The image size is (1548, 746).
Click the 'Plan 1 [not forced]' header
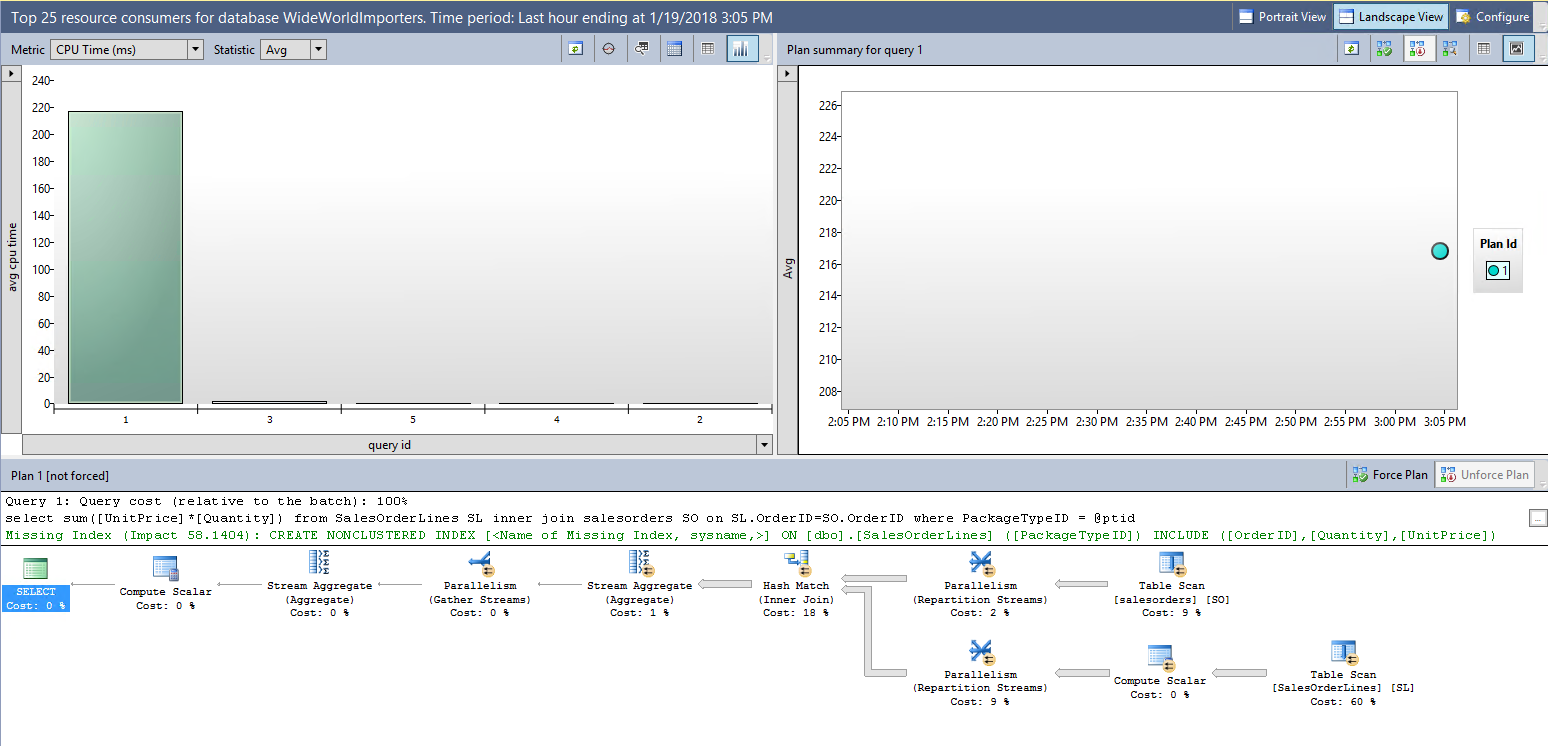tap(59, 475)
